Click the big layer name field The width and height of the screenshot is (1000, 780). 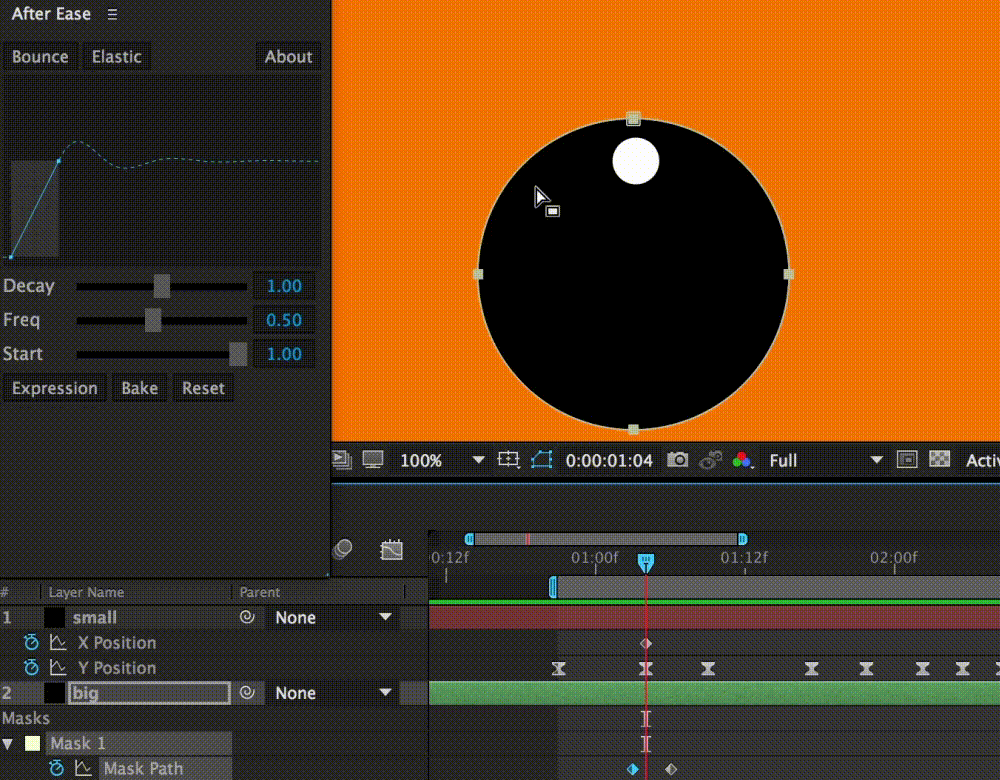[x=149, y=693]
